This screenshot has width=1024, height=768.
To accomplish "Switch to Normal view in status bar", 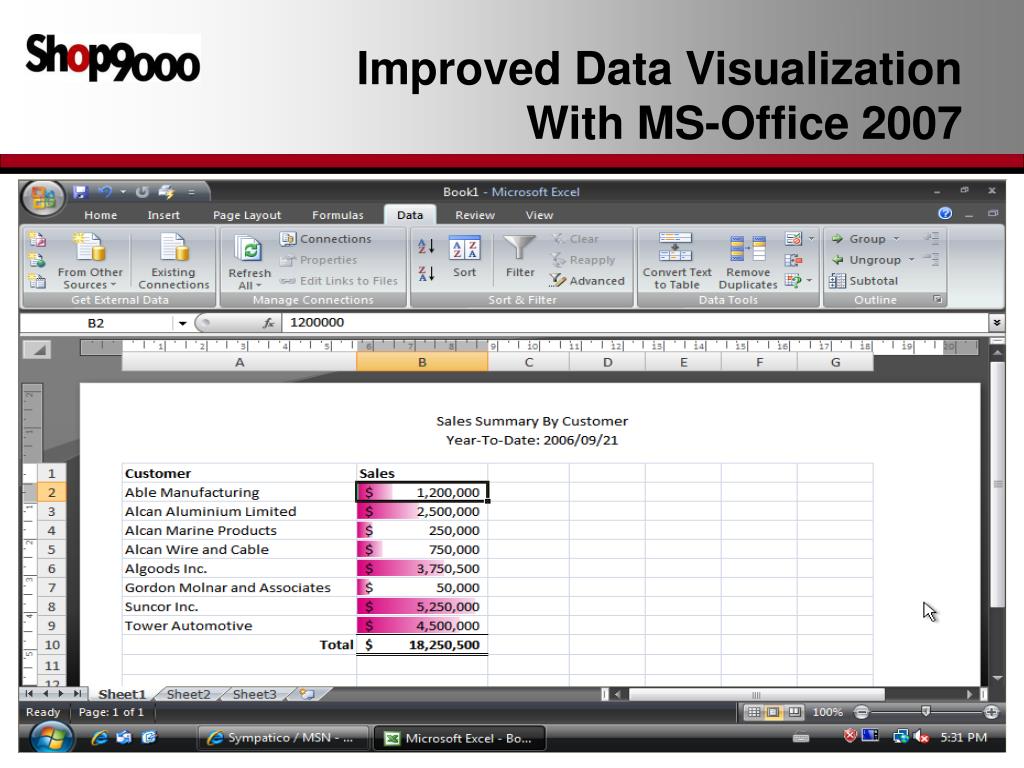I will pos(753,712).
